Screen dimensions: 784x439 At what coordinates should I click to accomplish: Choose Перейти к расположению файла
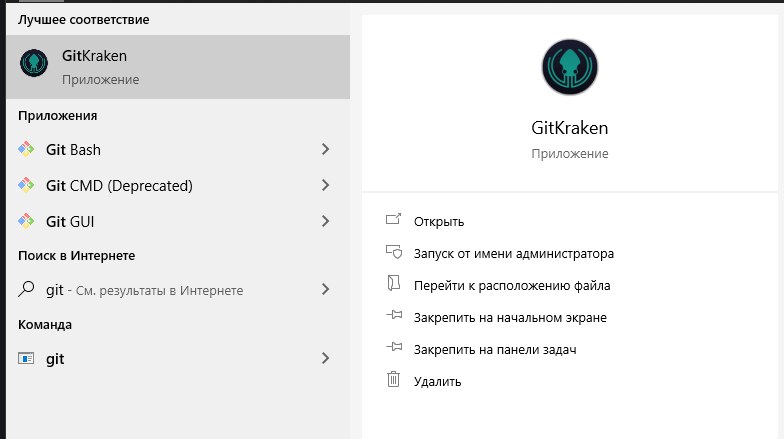512,286
